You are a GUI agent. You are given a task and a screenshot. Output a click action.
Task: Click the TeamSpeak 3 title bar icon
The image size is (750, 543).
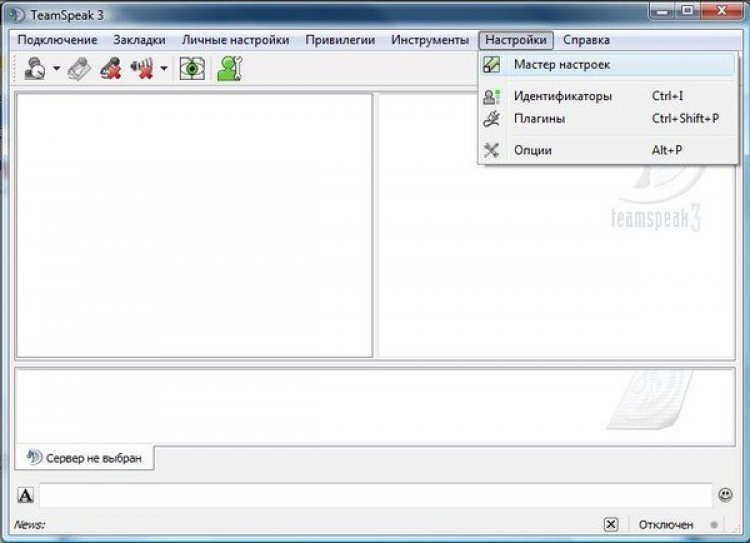point(17,15)
